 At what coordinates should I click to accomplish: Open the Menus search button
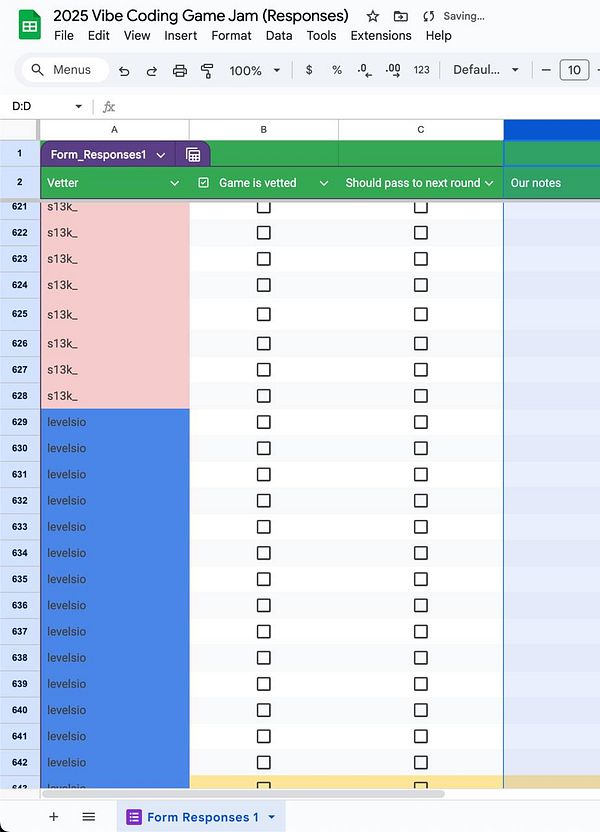point(65,70)
